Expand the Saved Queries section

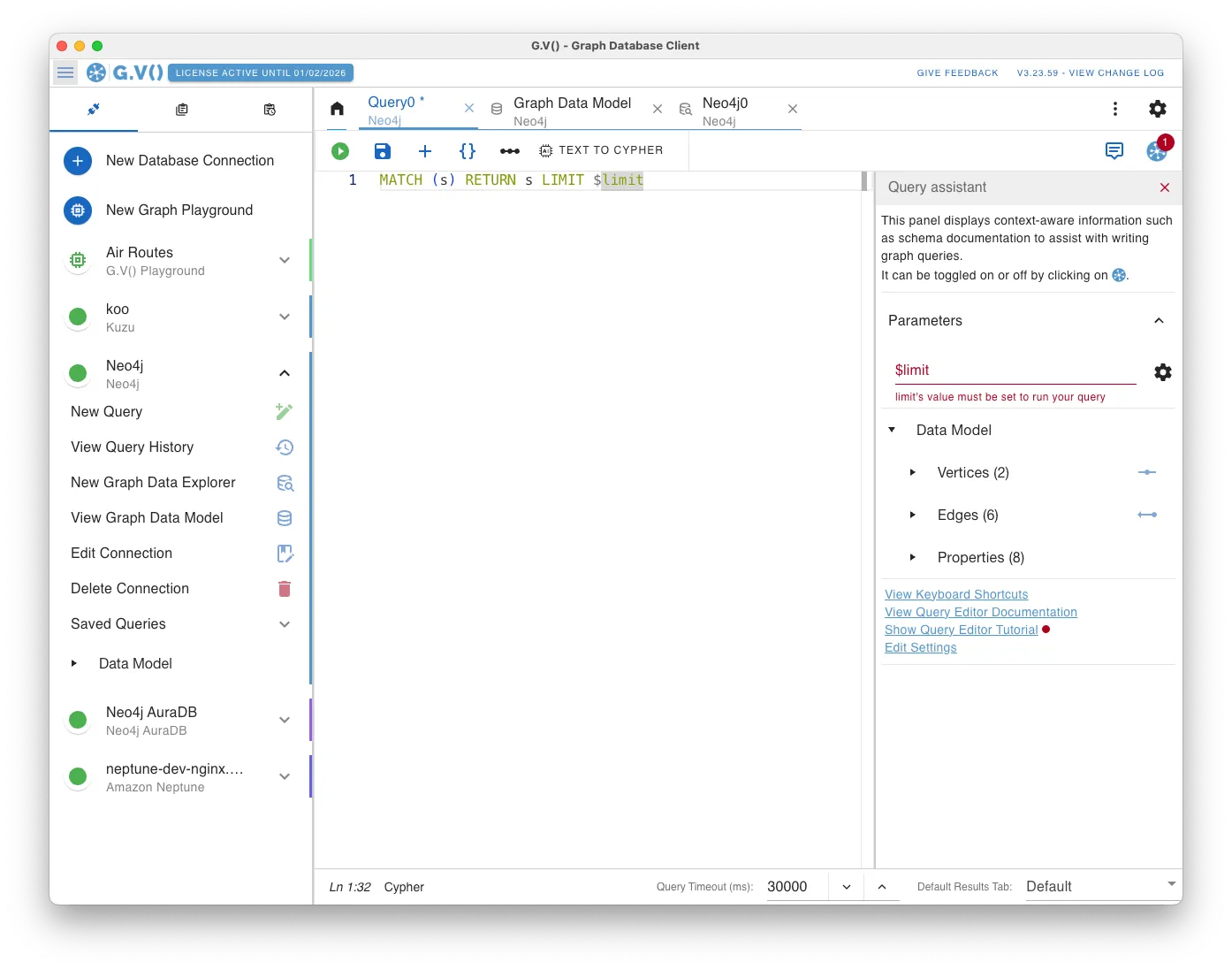point(285,624)
